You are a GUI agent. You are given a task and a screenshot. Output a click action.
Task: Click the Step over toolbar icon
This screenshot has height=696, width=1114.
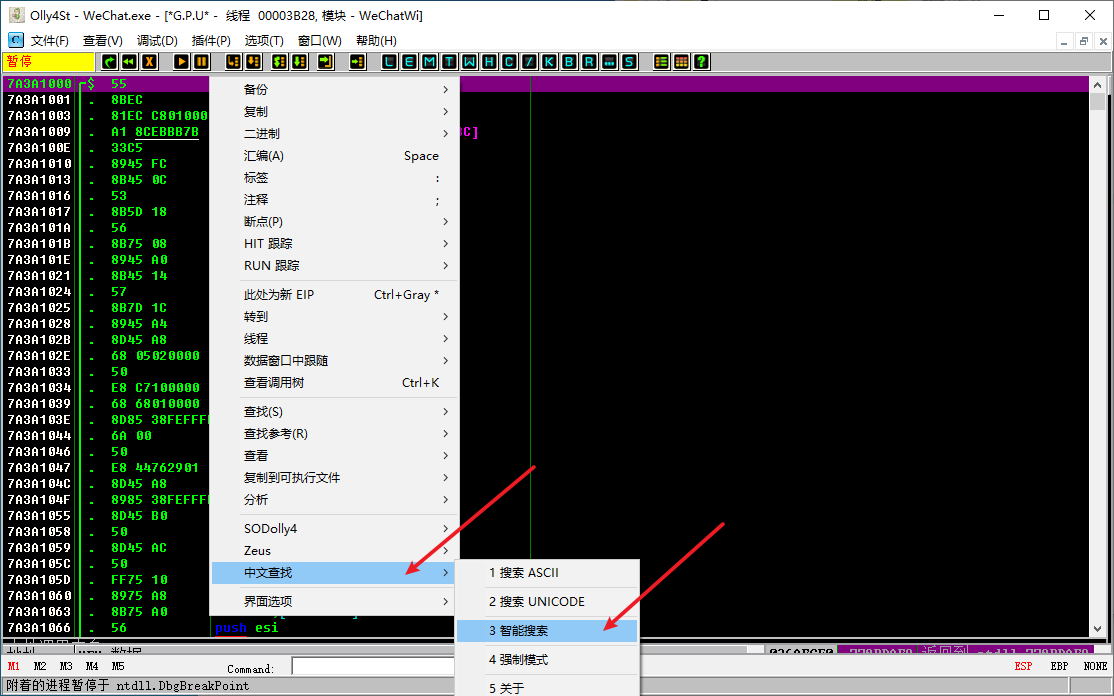pyautogui.click(x=254, y=62)
